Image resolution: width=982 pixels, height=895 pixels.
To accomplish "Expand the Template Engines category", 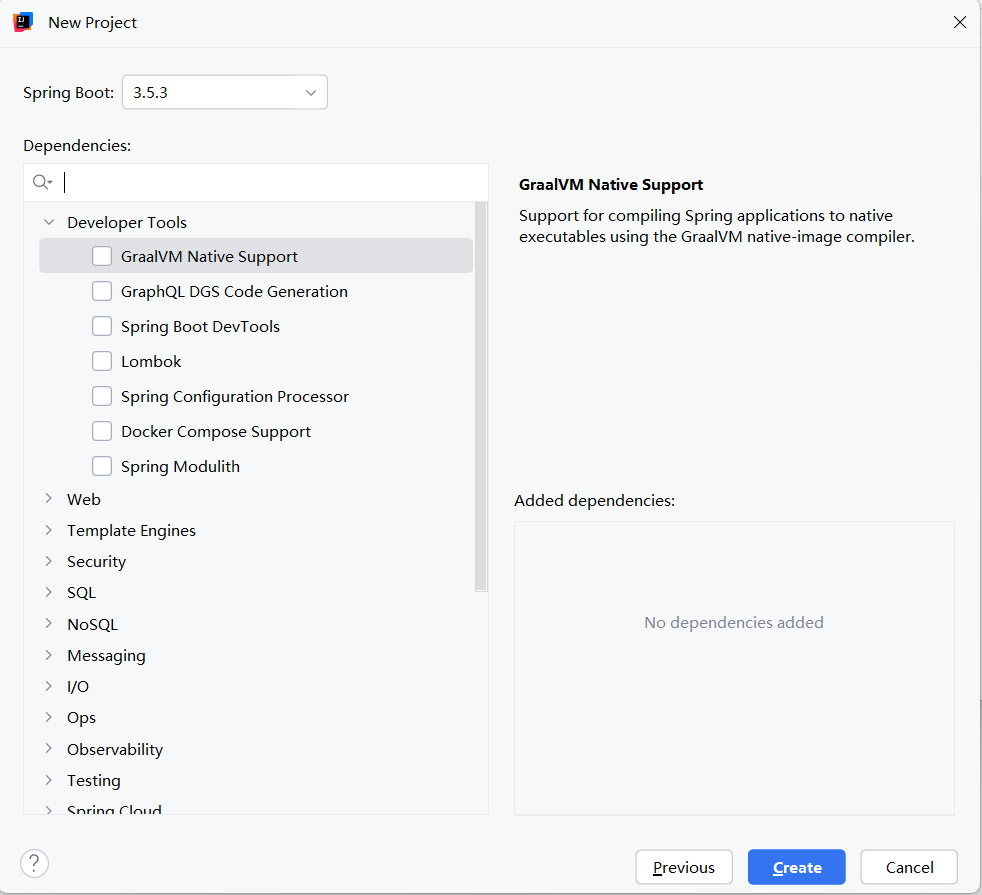I will coord(49,530).
